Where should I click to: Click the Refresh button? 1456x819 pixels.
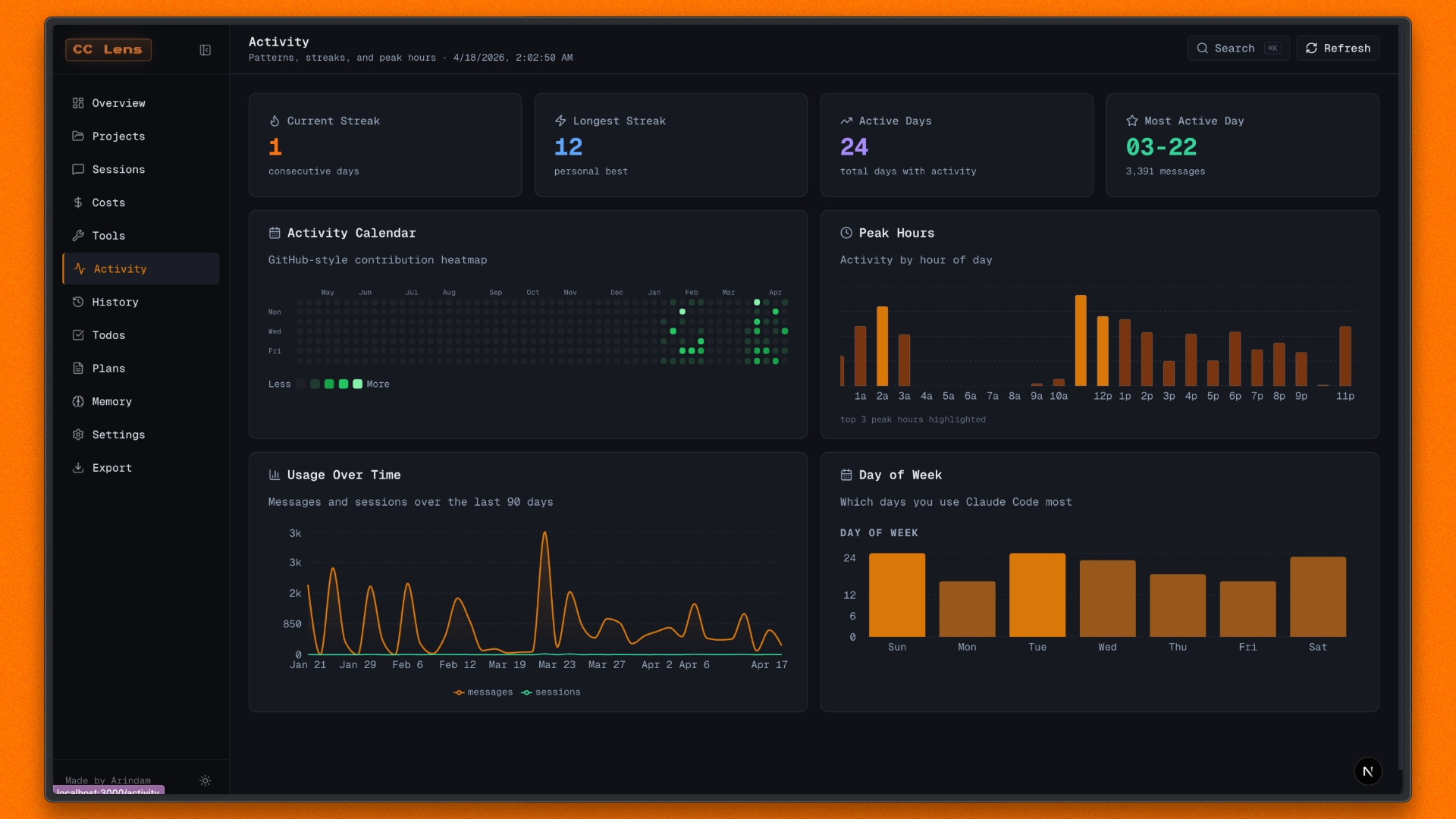(1338, 49)
